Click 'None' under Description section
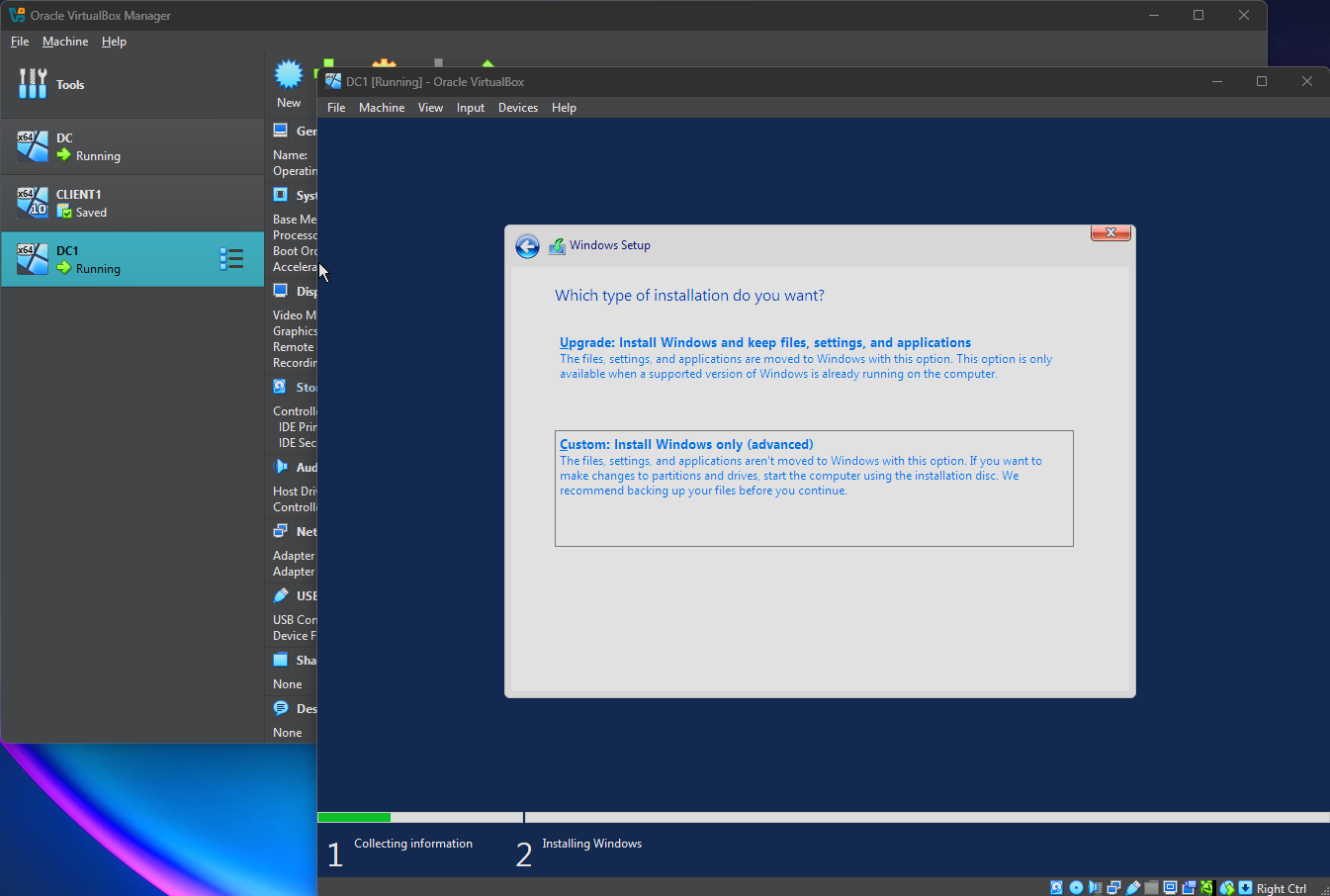This screenshot has height=896, width=1330. click(288, 733)
